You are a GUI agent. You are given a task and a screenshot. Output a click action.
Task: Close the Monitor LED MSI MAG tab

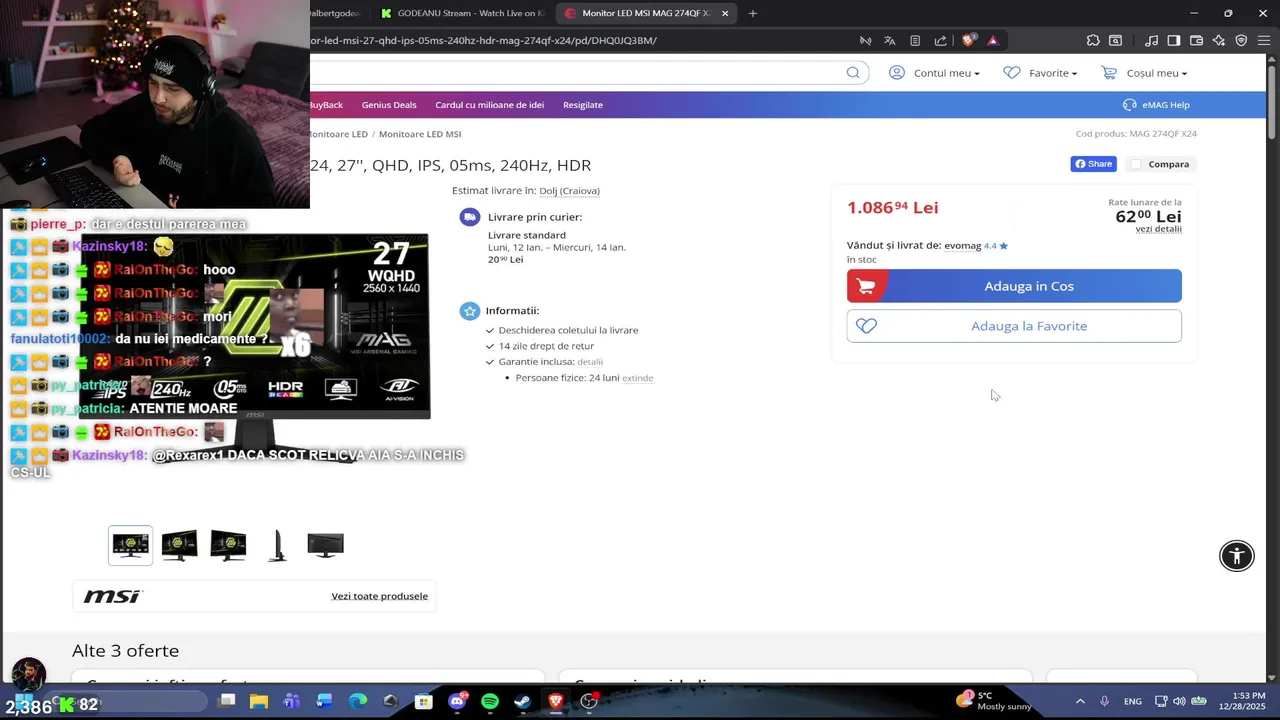(725, 13)
